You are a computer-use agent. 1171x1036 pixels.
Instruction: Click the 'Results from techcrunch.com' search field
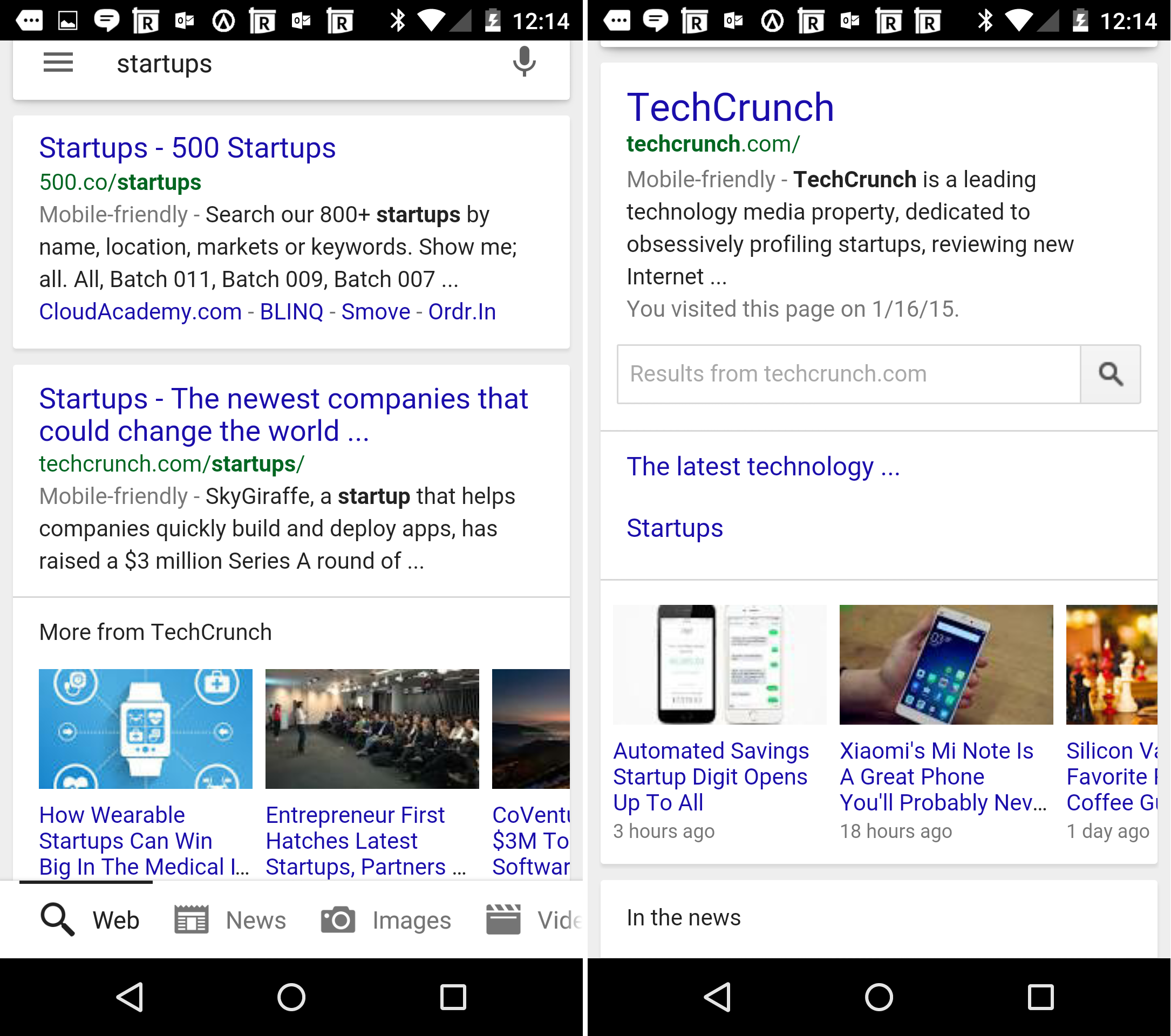[848, 374]
